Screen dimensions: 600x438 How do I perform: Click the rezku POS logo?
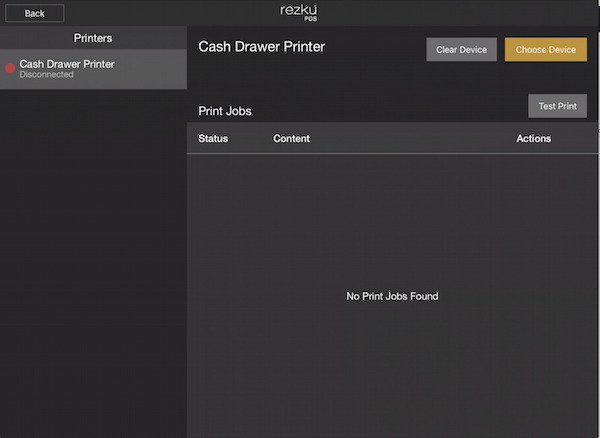[298, 12]
